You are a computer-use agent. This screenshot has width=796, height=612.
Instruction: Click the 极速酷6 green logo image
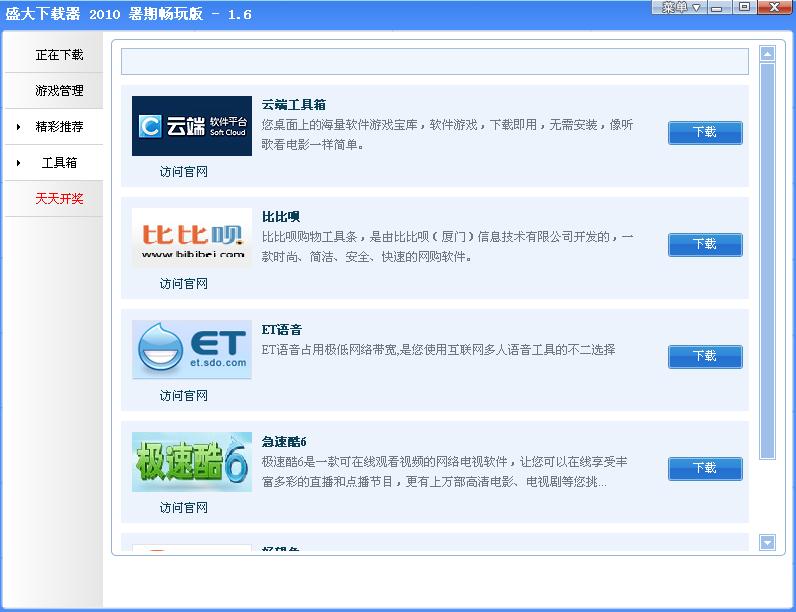click(192, 462)
